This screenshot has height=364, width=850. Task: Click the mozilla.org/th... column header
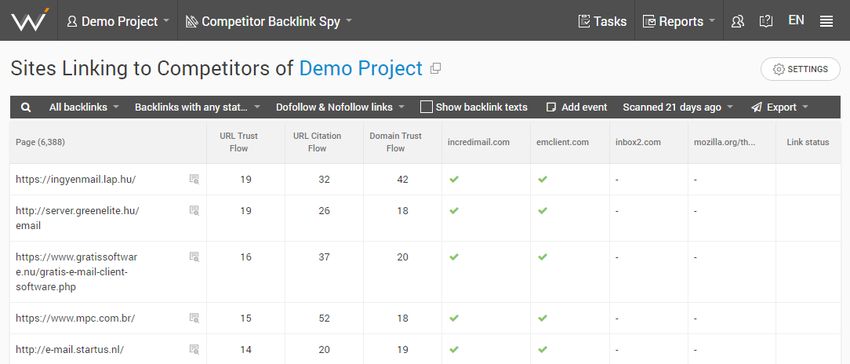(724, 142)
